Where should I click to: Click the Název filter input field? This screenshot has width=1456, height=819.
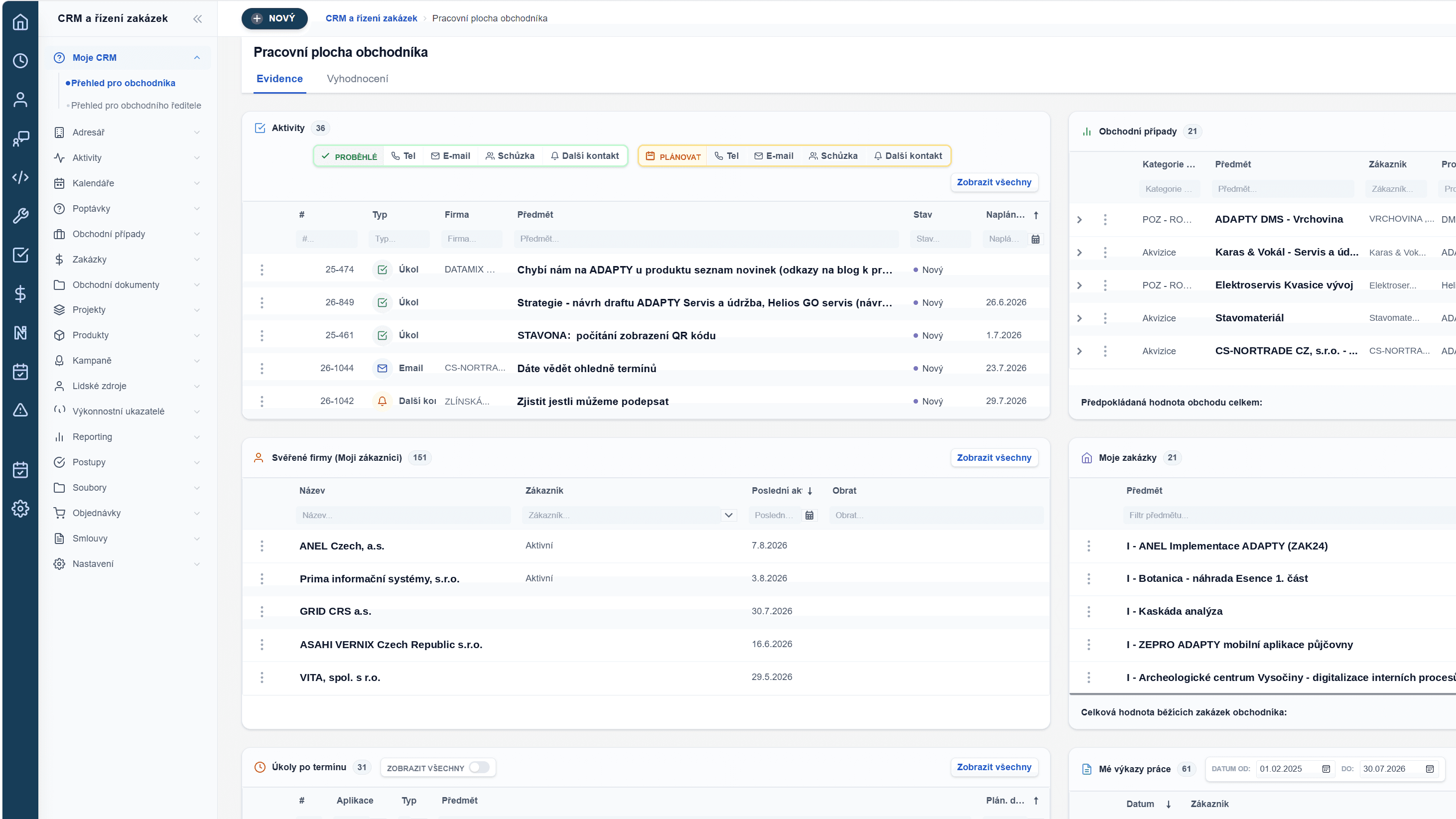pyautogui.click(x=402, y=516)
